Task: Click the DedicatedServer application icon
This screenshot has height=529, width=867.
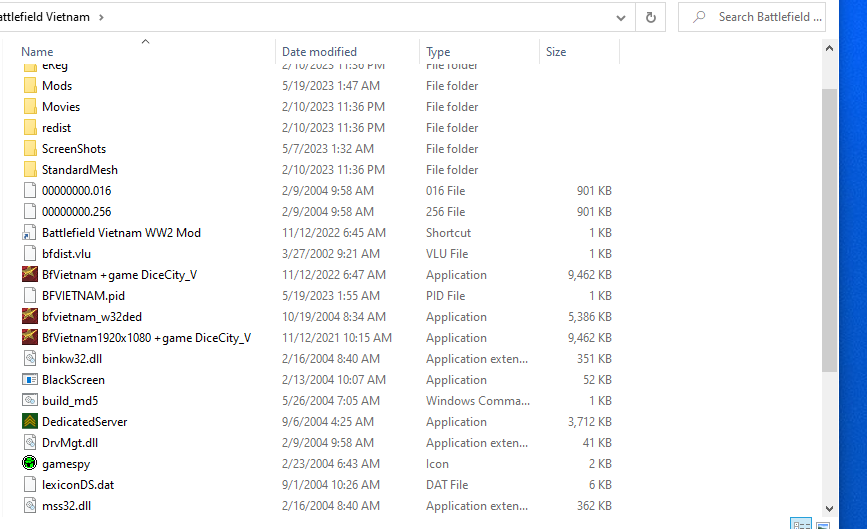Action: 30,422
